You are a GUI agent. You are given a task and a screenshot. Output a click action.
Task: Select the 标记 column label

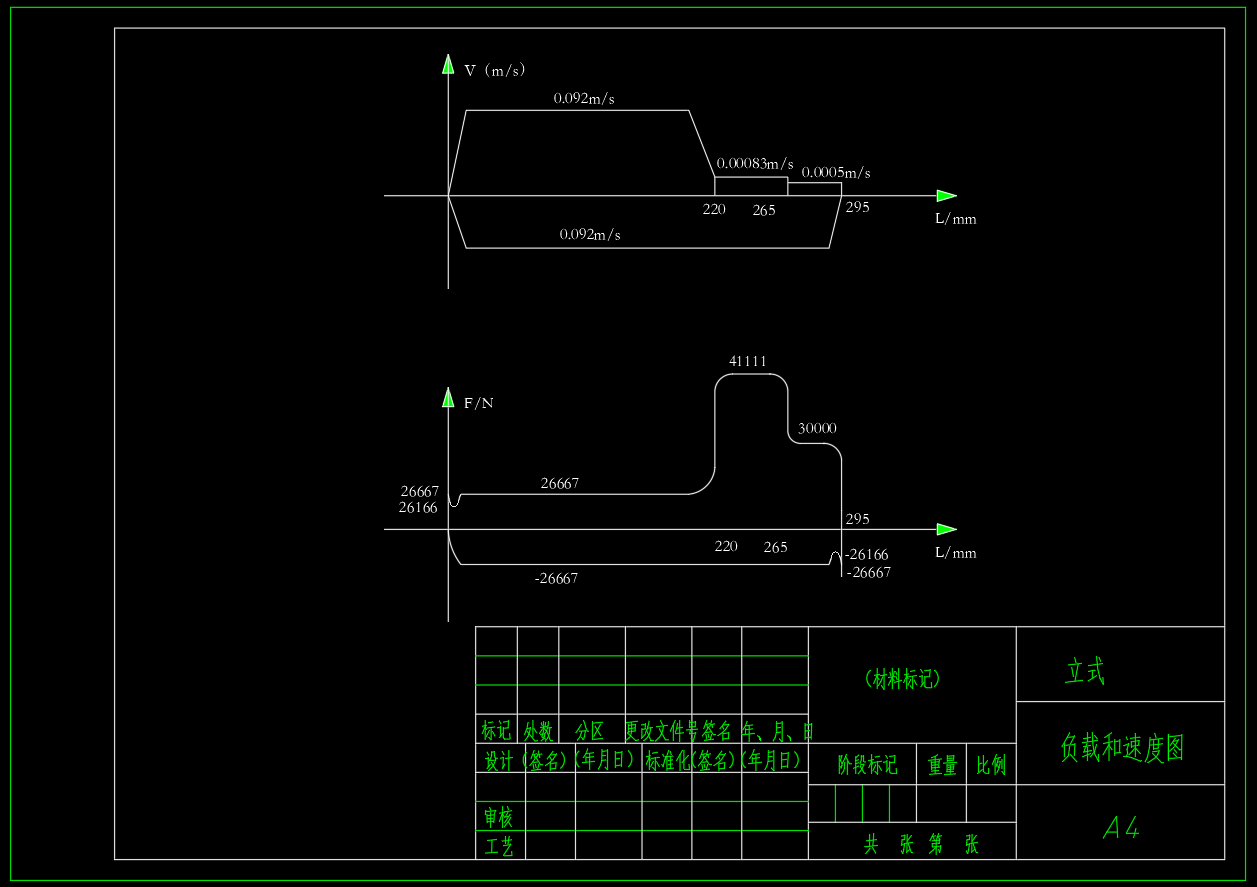pos(496,730)
